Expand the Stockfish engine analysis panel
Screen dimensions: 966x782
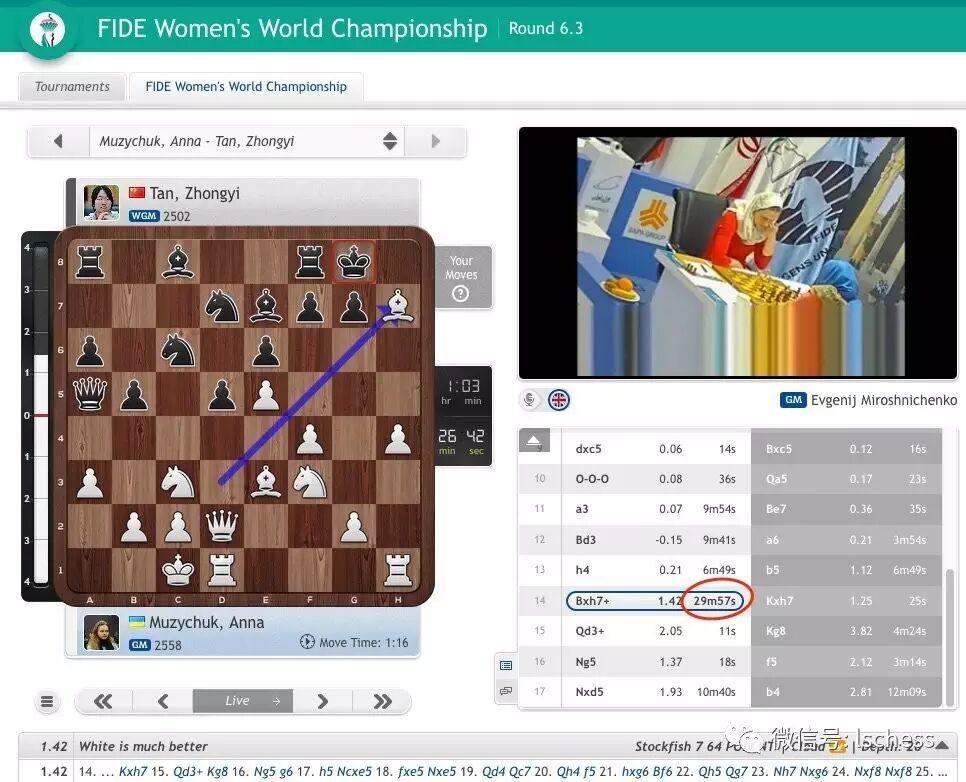click(942, 746)
